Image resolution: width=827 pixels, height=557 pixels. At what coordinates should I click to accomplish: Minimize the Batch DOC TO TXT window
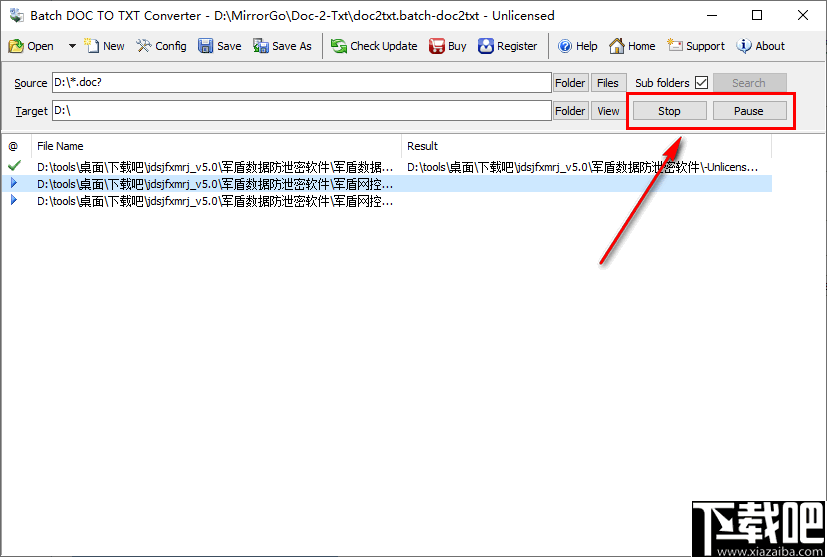[x=711, y=15]
